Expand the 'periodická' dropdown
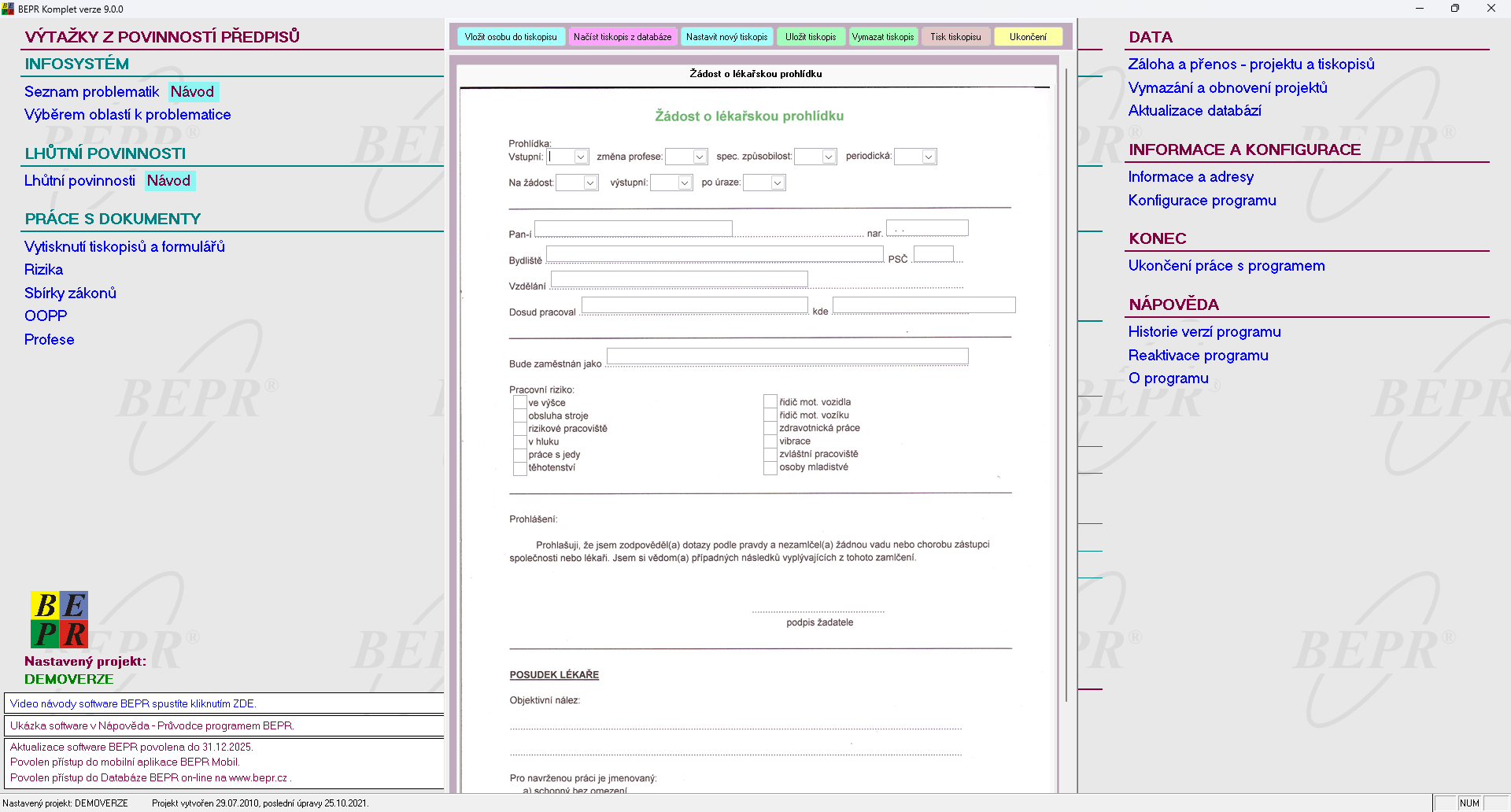Screen dimensions: 1511x812 (x=929, y=157)
